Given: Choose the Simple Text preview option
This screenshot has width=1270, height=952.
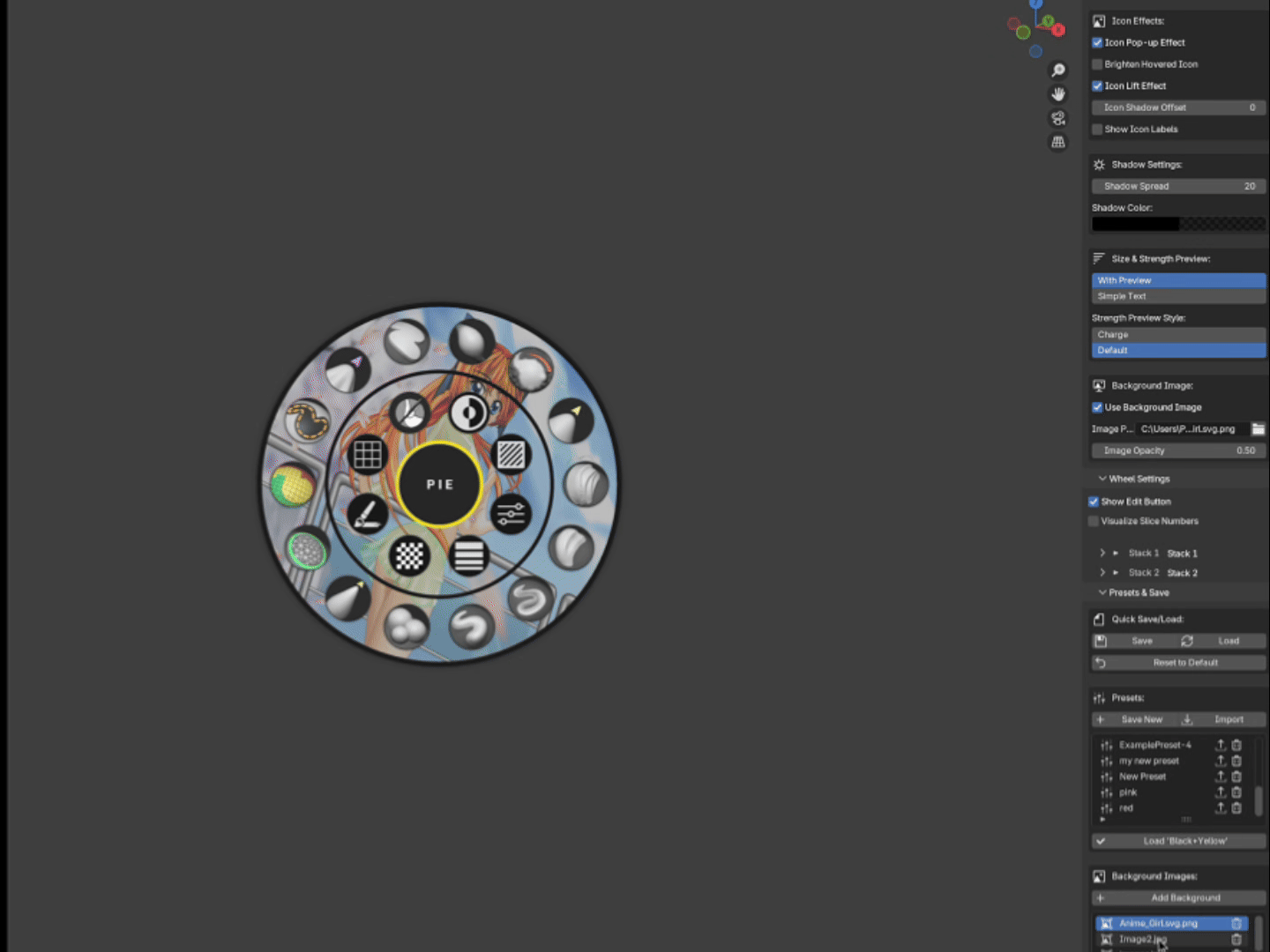Looking at the screenshot, I should tap(1178, 296).
